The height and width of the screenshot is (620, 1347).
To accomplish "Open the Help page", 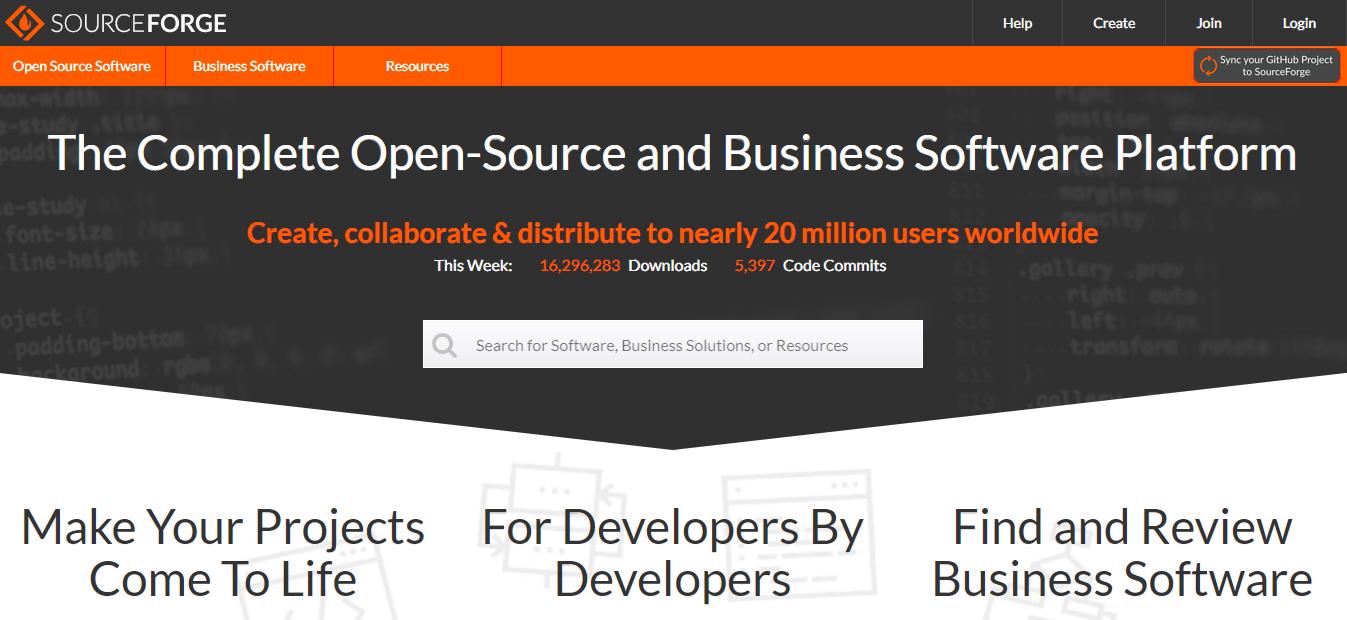I will [1017, 23].
